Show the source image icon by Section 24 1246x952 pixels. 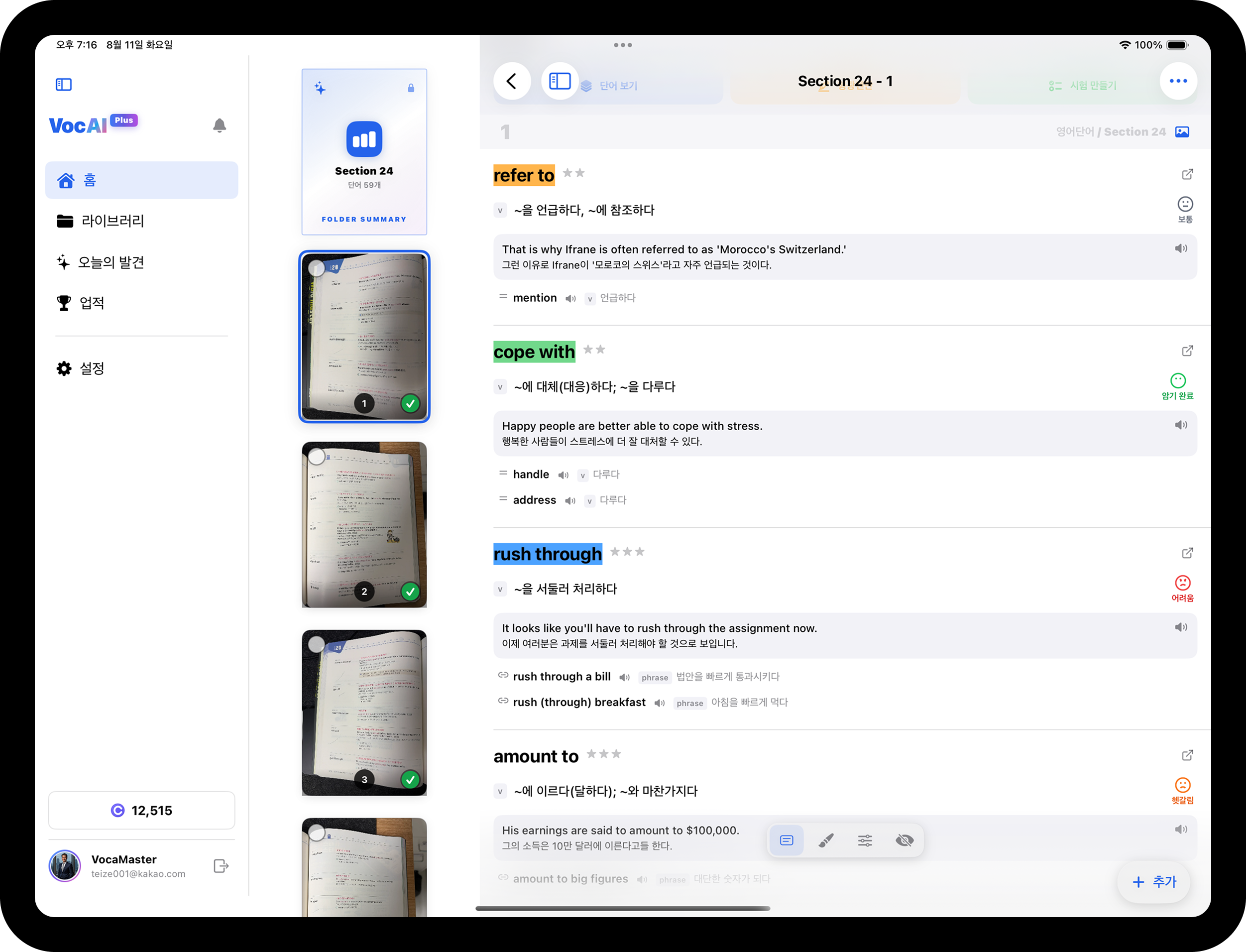[x=1182, y=131]
